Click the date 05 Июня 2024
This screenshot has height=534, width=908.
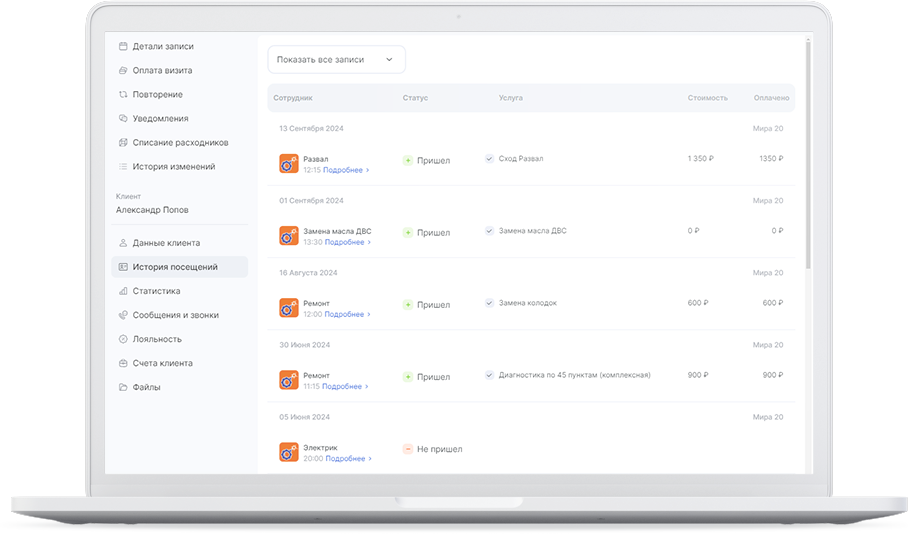click(x=305, y=417)
